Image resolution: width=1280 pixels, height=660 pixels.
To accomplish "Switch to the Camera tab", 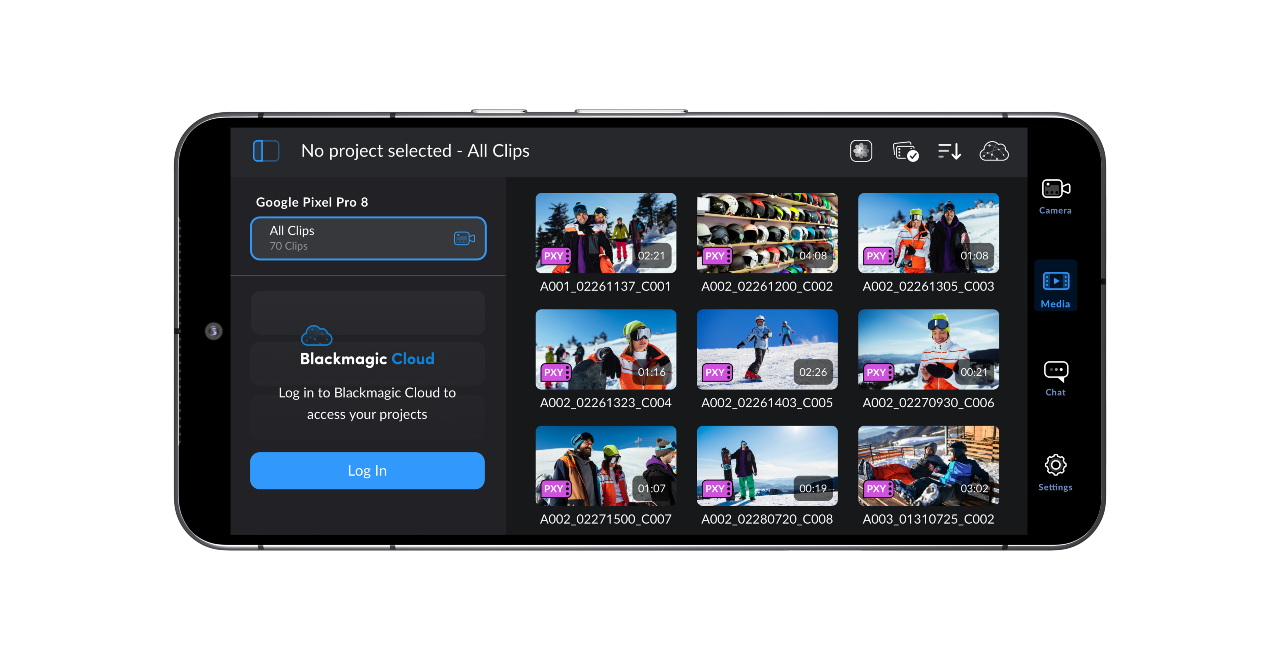I will click(x=1055, y=193).
